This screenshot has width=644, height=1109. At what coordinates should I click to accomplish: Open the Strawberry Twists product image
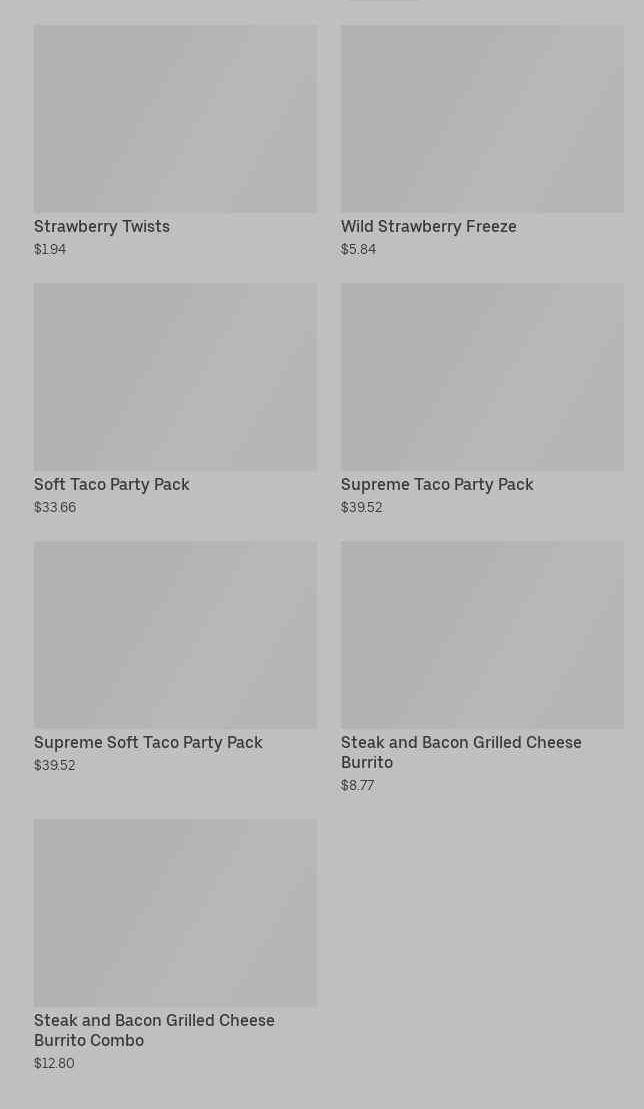click(x=175, y=119)
